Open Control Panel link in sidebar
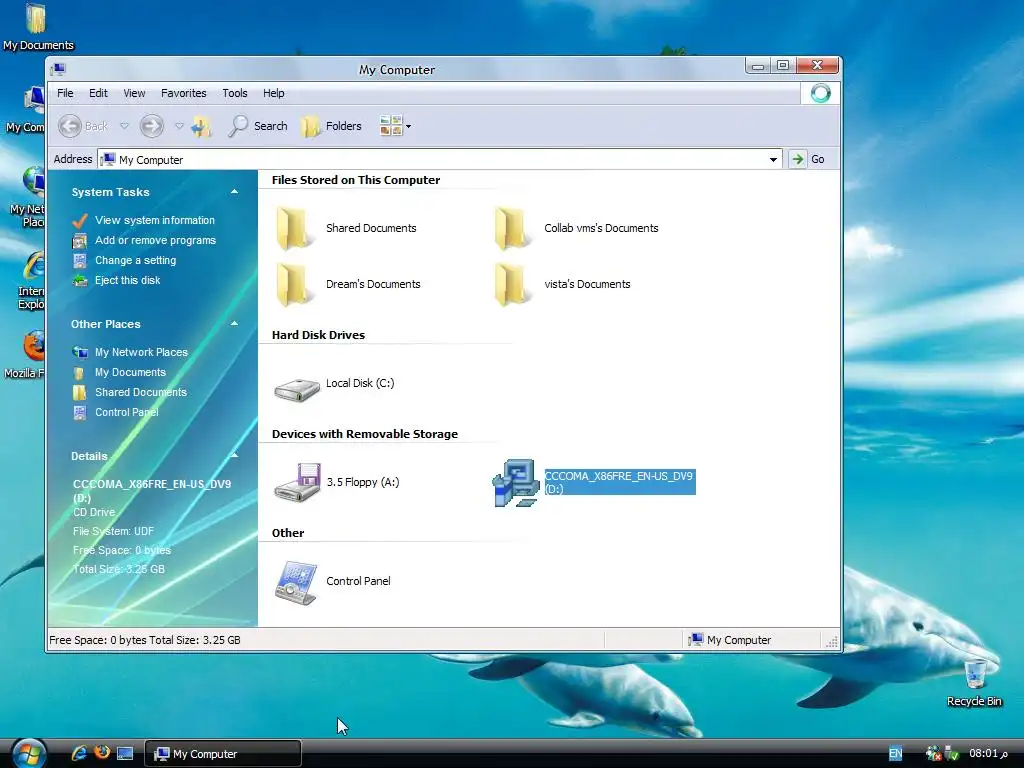 coord(127,412)
